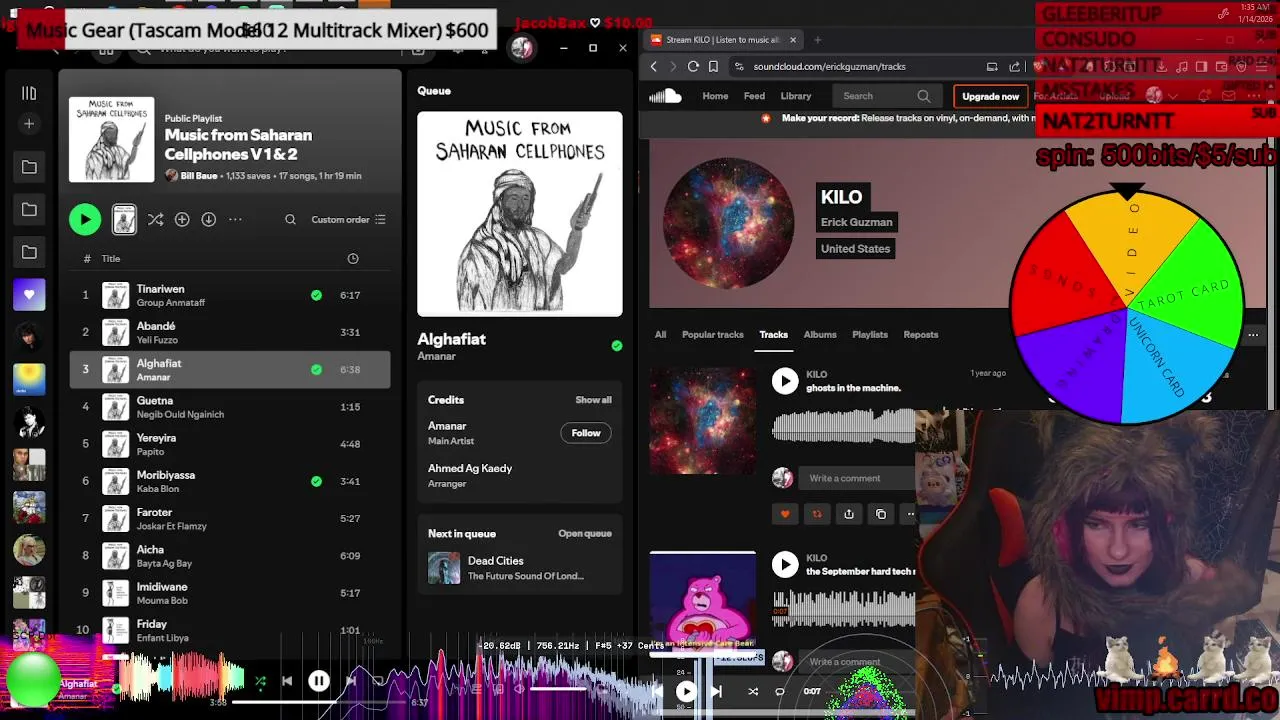Image resolution: width=1280 pixels, height=720 pixels.
Task: Create new playlist plus icon in sidebar
Action: pyautogui.click(x=29, y=124)
